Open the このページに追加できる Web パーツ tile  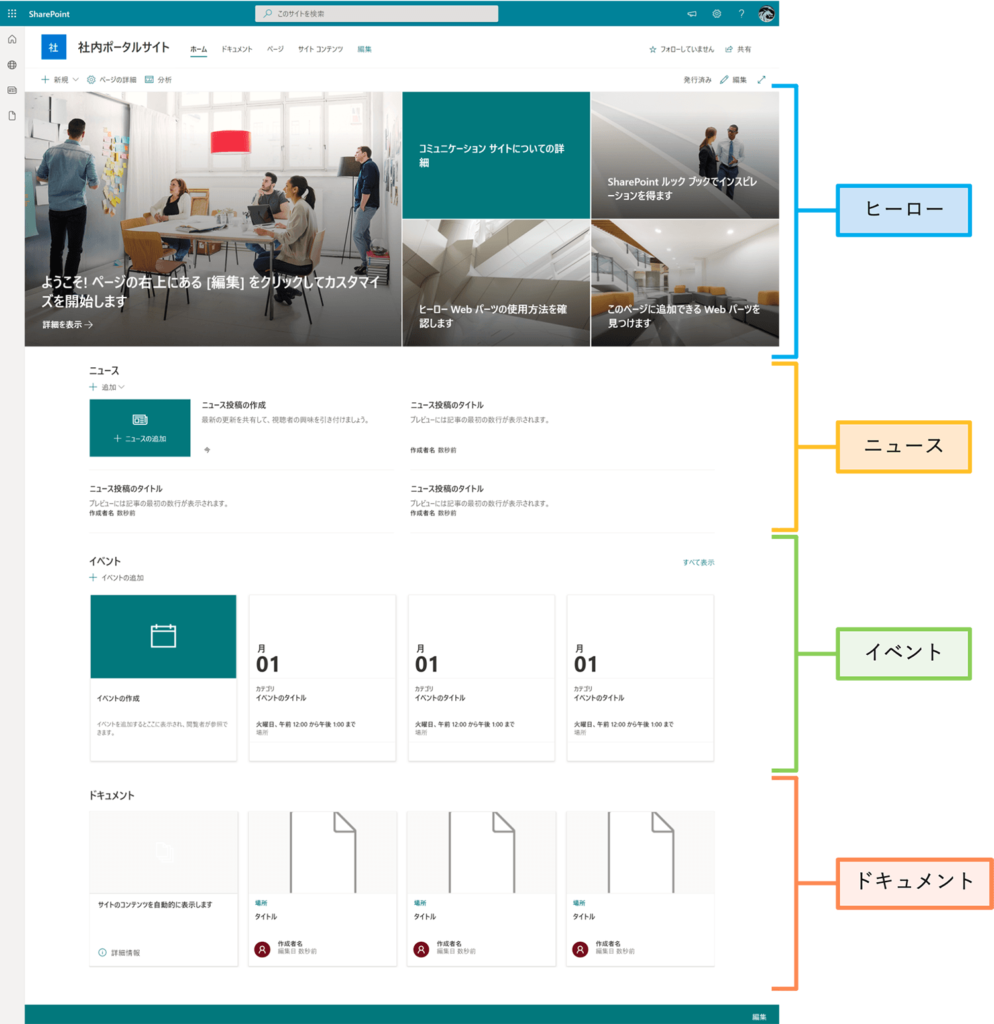click(x=684, y=283)
